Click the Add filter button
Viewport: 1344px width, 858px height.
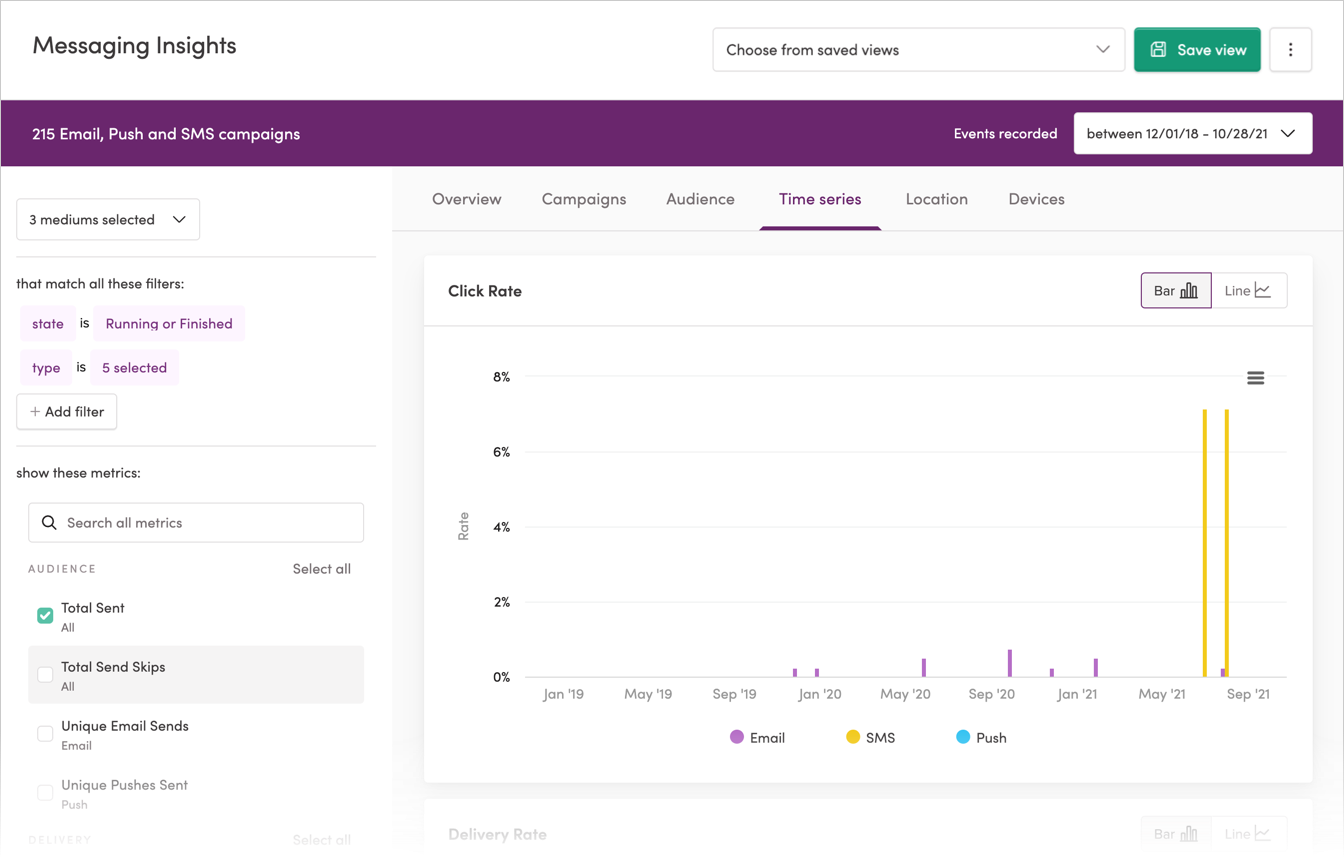pyautogui.click(x=66, y=411)
